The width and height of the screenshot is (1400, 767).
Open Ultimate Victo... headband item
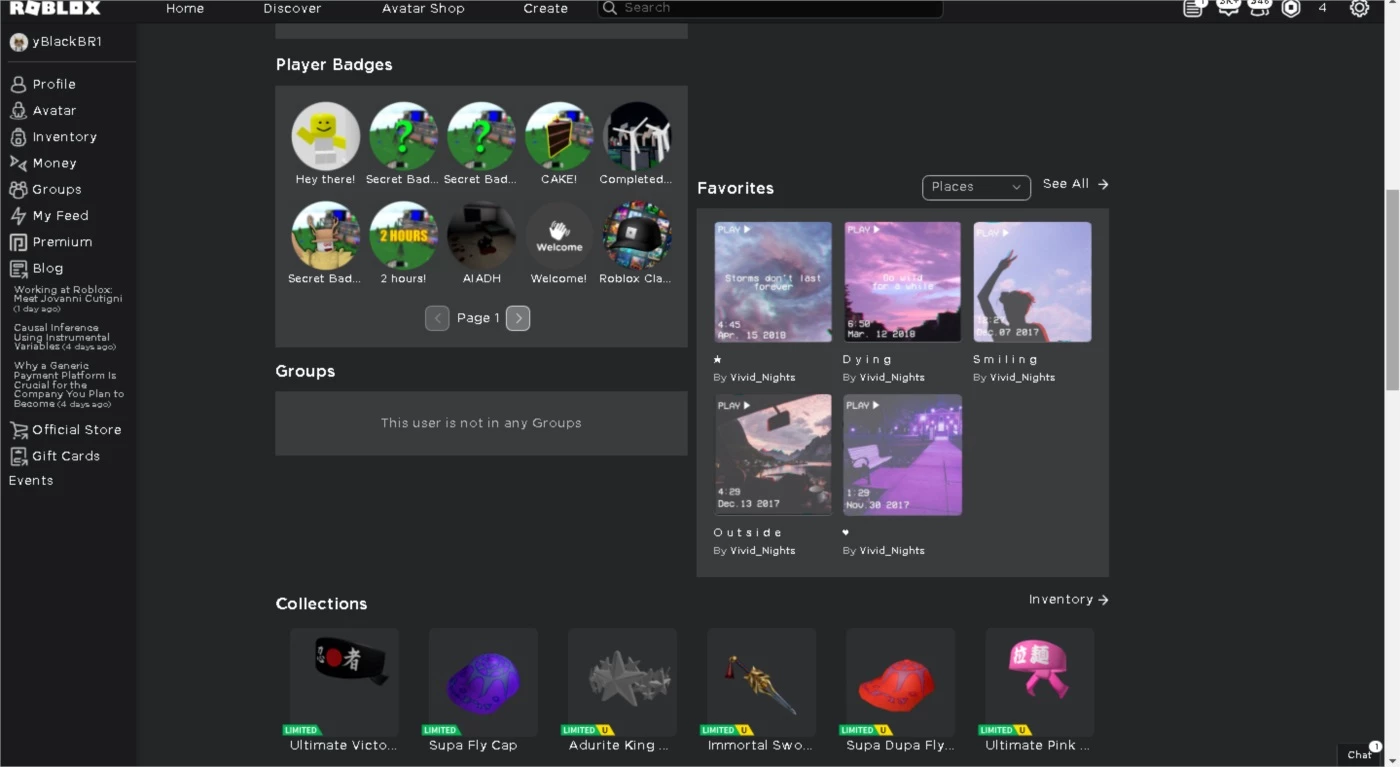click(344, 682)
